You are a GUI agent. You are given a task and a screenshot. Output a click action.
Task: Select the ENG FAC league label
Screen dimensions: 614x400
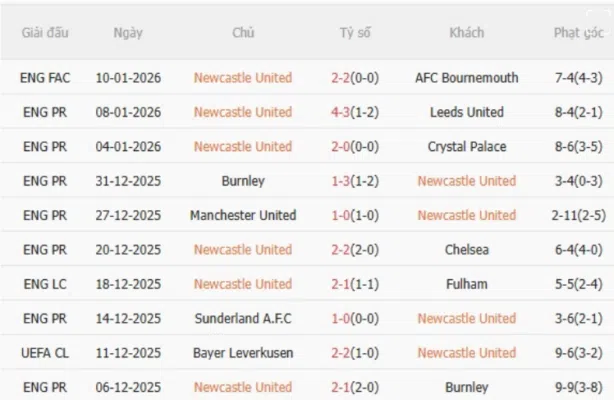tap(45, 78)
